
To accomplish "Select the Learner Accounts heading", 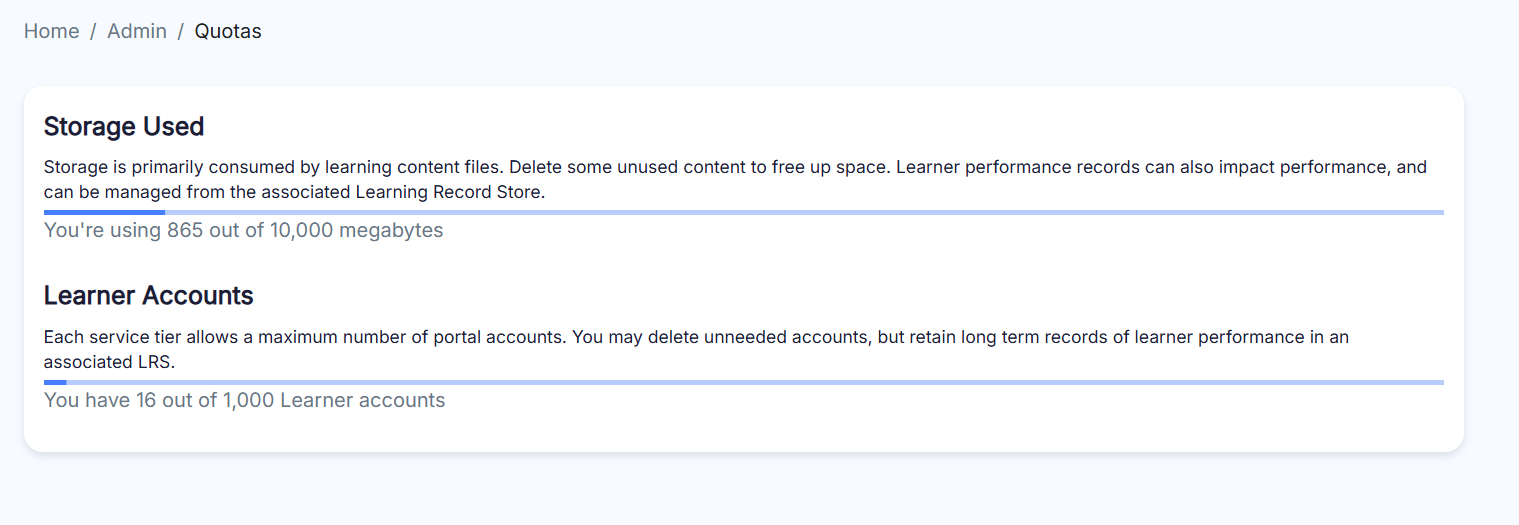I will click(x=148, y=296).
